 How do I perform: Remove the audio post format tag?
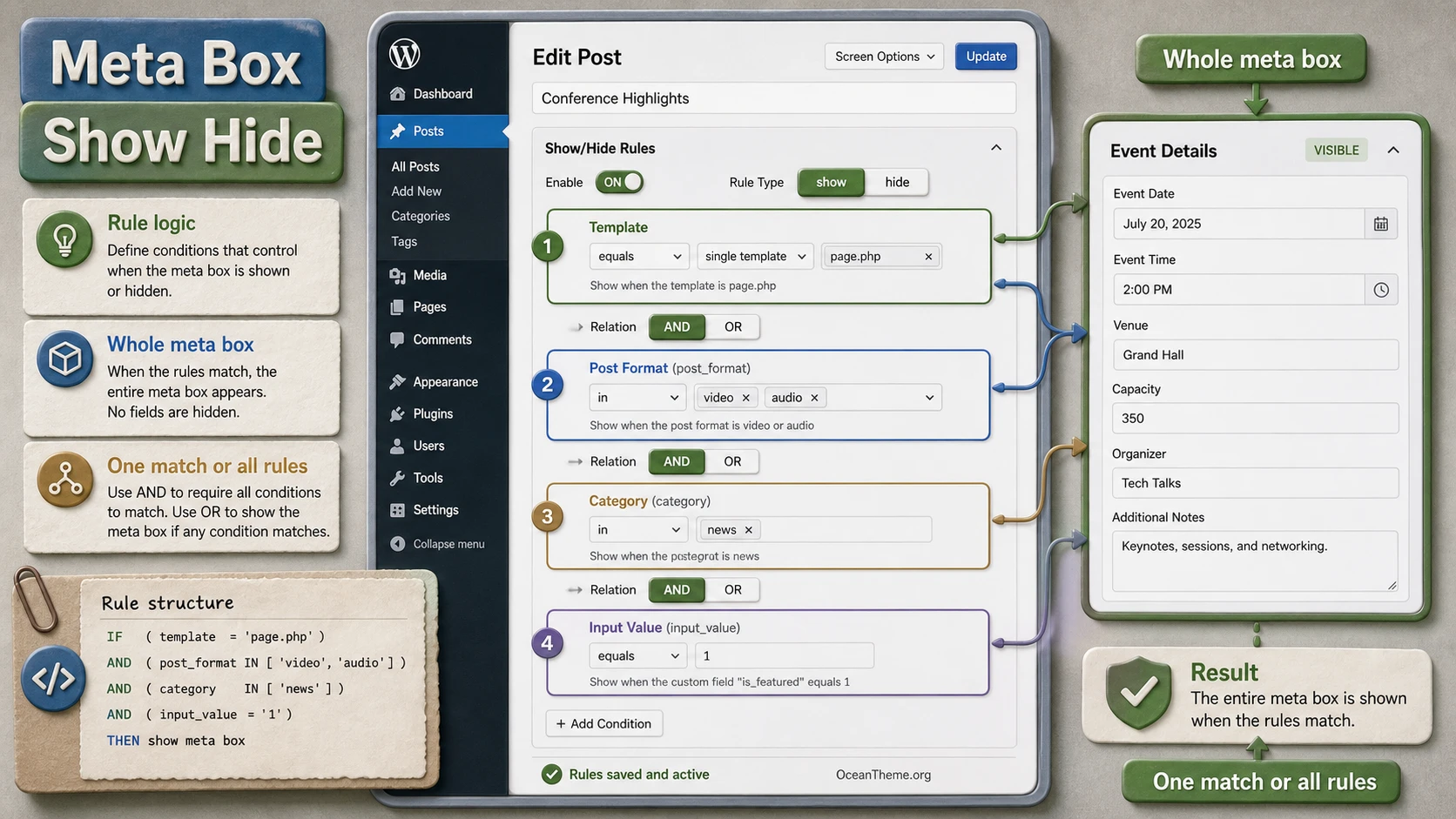(814, 398)
